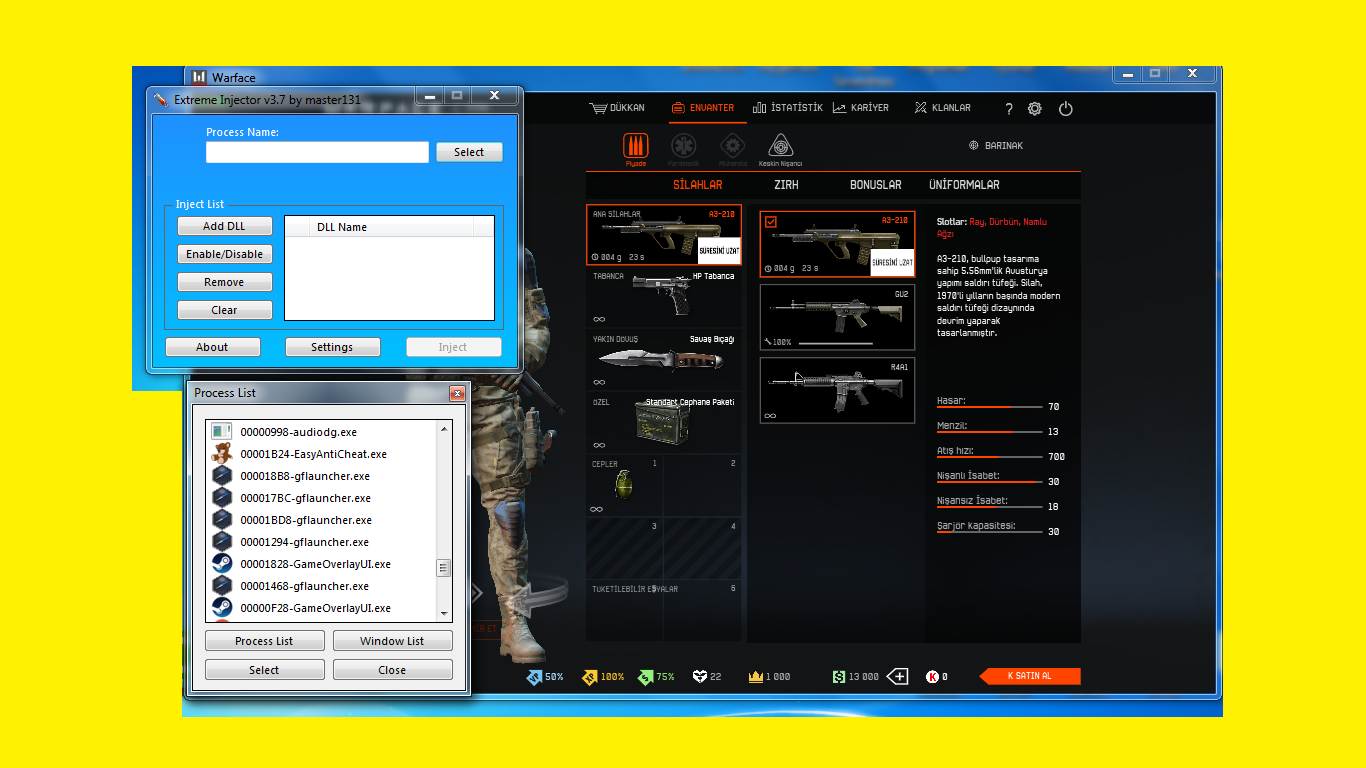Click the Process List button
Viewport: 1366px width, 768px height.
click(265, 641)
